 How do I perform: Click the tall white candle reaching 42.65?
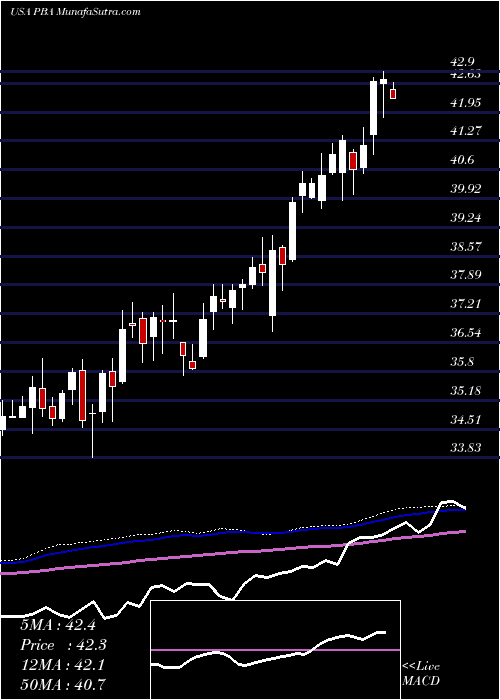[x=373, y=108]
